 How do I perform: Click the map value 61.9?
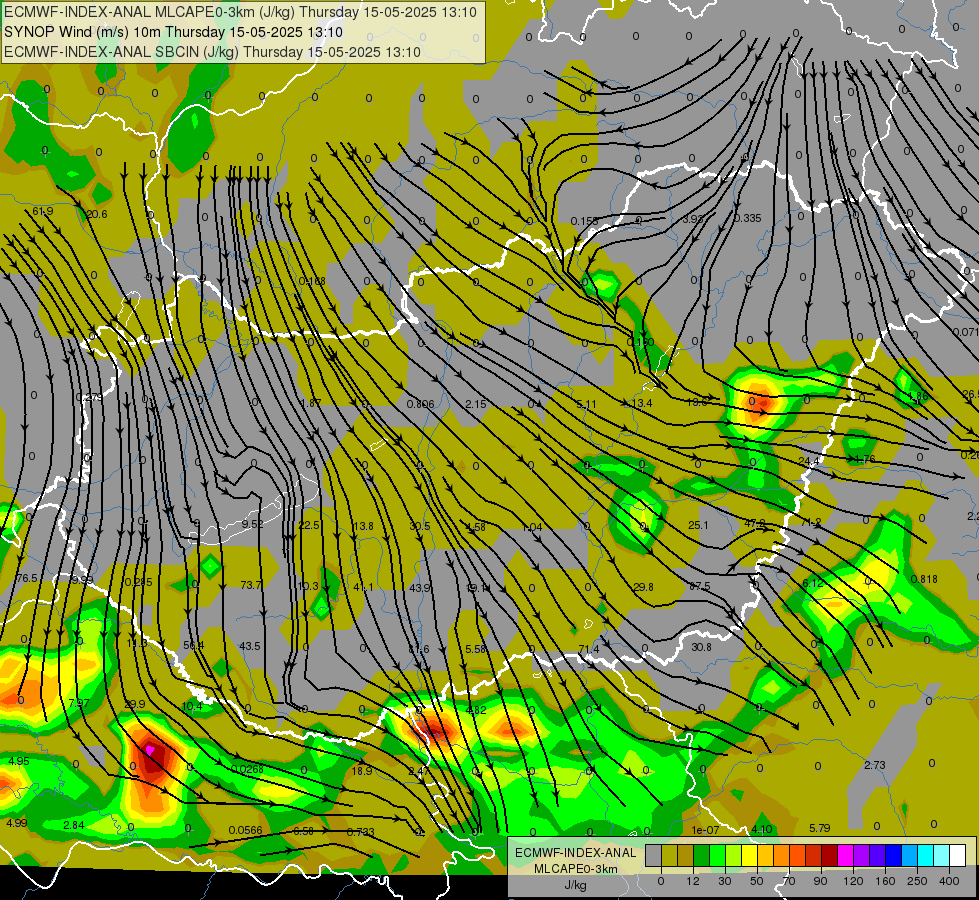click(42, 212)
